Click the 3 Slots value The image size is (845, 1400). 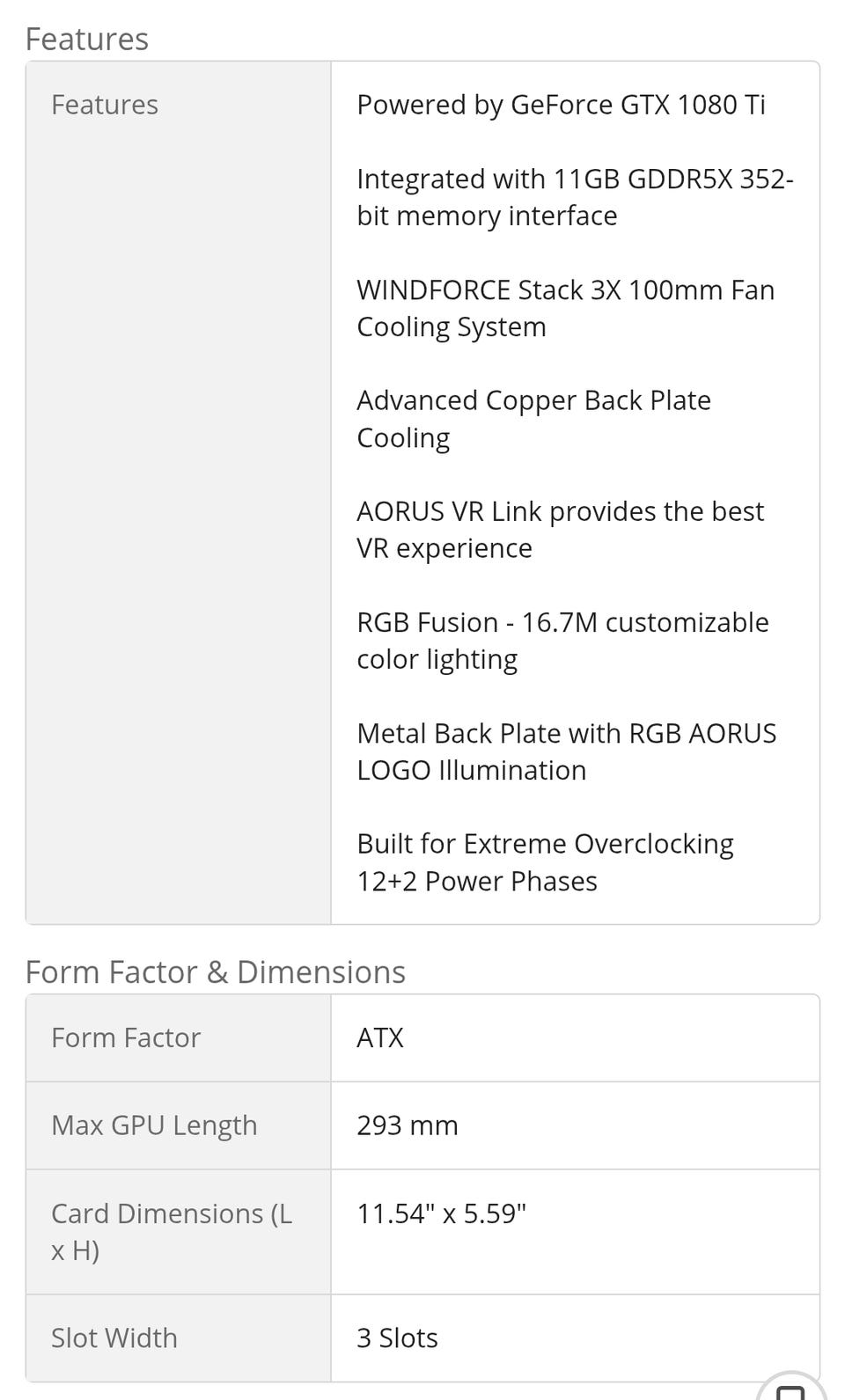pyautogui.click(x=397, y=1338)
